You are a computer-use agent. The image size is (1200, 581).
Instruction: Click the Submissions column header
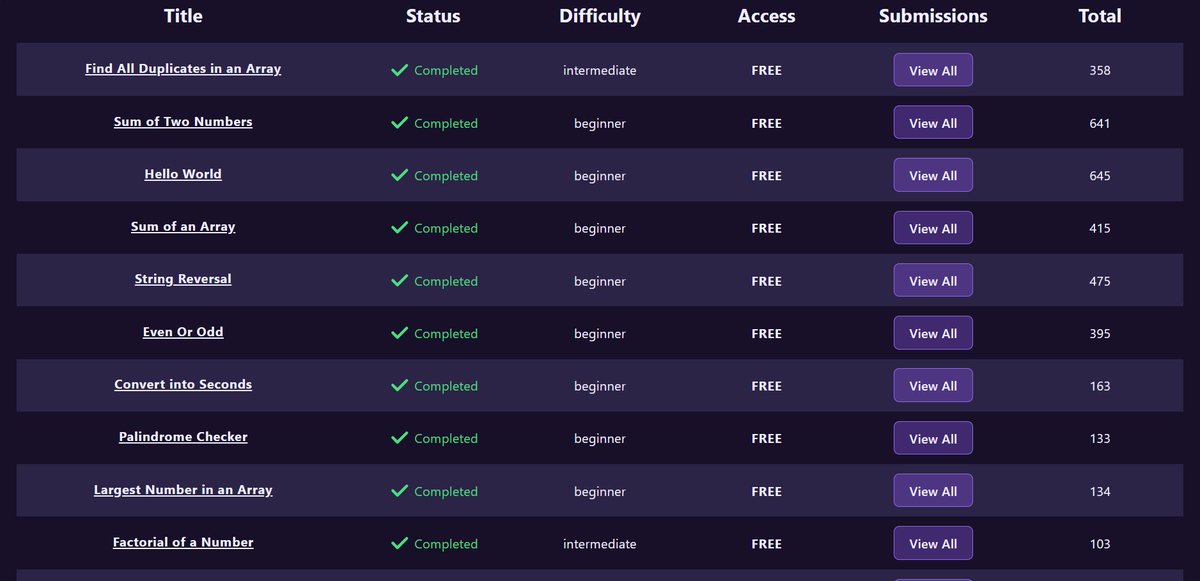pos(933,16)
